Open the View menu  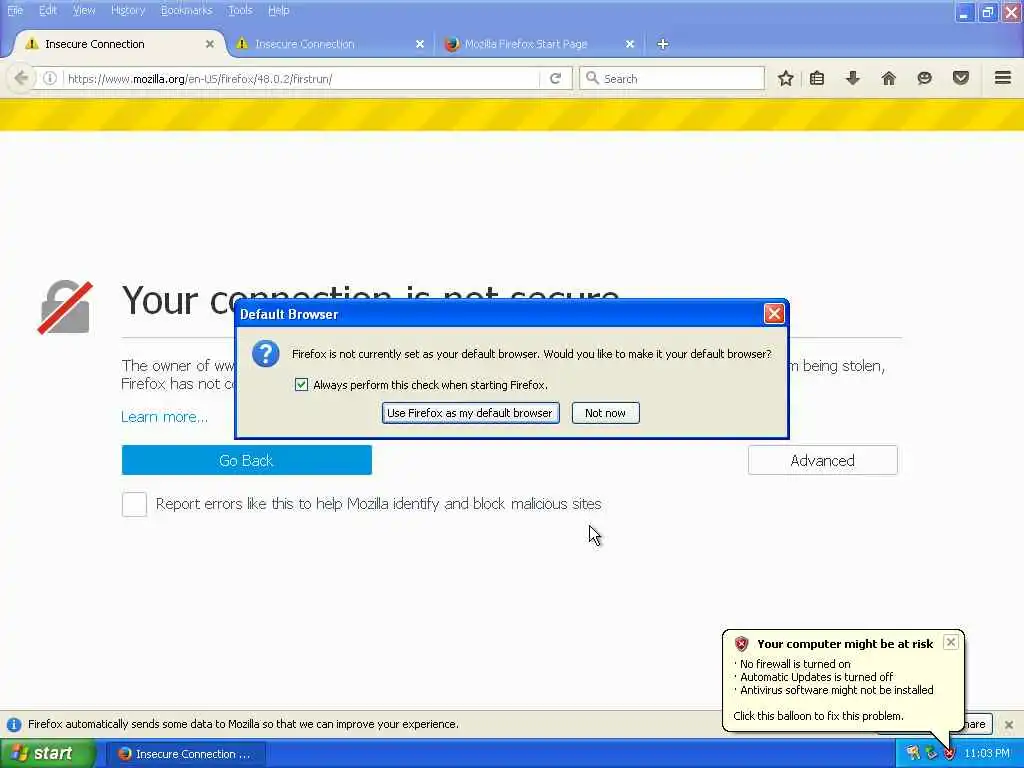84,10
